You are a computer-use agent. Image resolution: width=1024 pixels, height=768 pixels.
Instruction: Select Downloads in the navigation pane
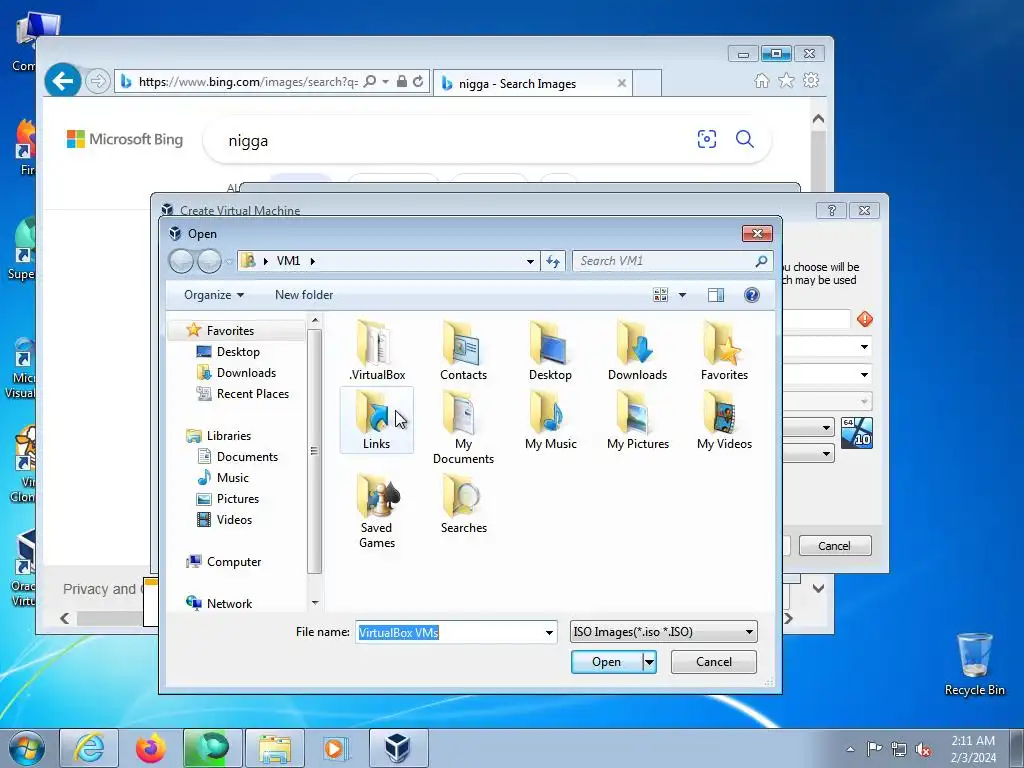pos(246,372)
